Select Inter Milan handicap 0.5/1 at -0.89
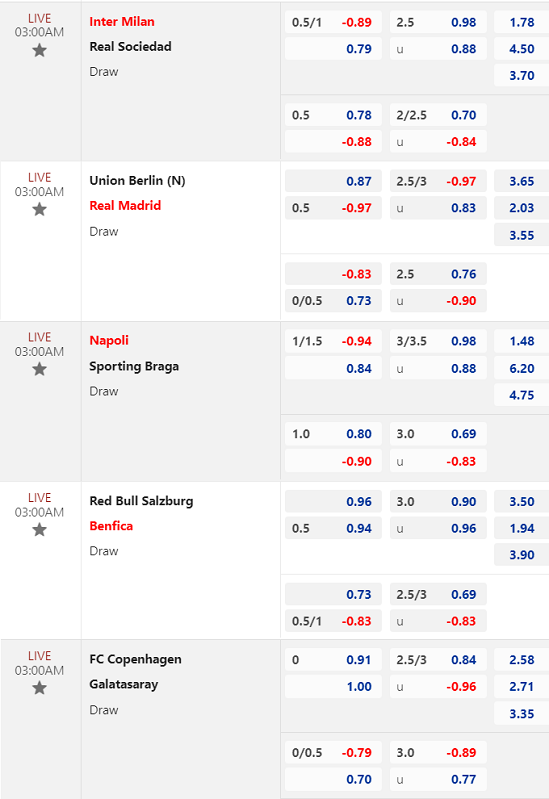 click(333, 22)
